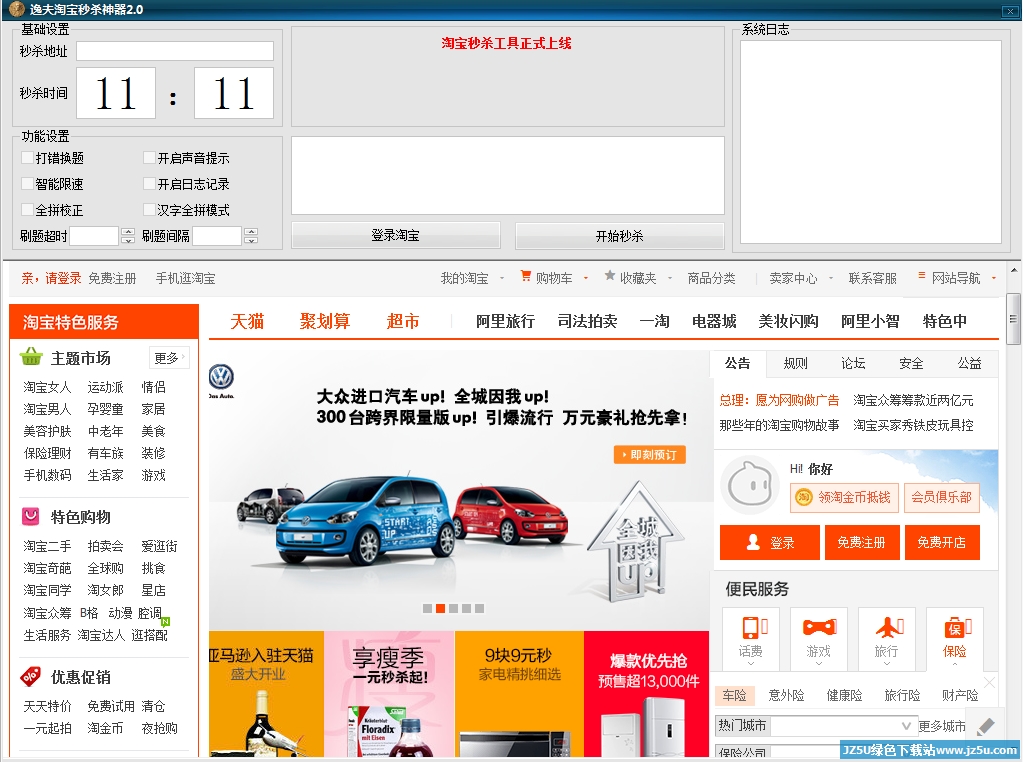Click the 秒杀地址 input field
The height and width of the screenshot is (762, 1023).
point(175,51)
